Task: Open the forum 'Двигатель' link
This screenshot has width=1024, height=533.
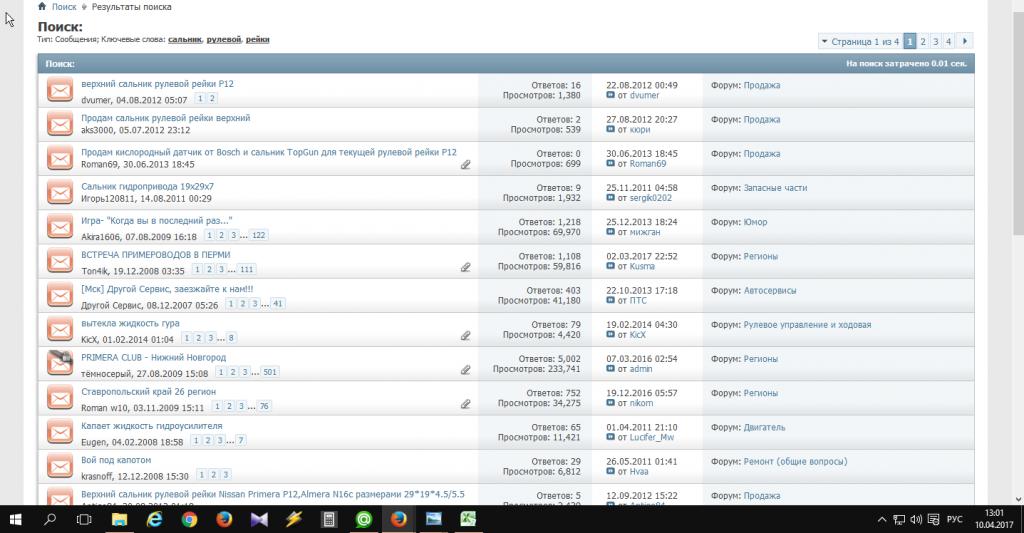Action: [x=764, y=427]
